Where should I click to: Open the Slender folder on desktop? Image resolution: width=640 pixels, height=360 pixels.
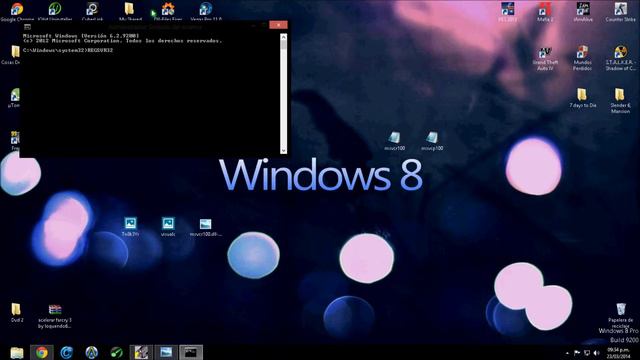(620, 100)
